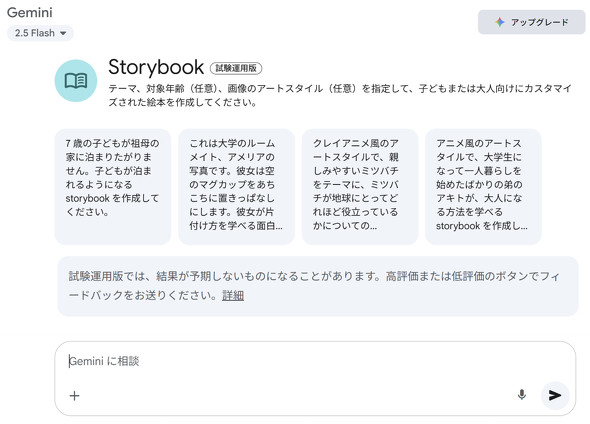Click the アップグレード upgrade button
Image resolution: width=590 pixels, height=424 pixels.
(532, 22)
